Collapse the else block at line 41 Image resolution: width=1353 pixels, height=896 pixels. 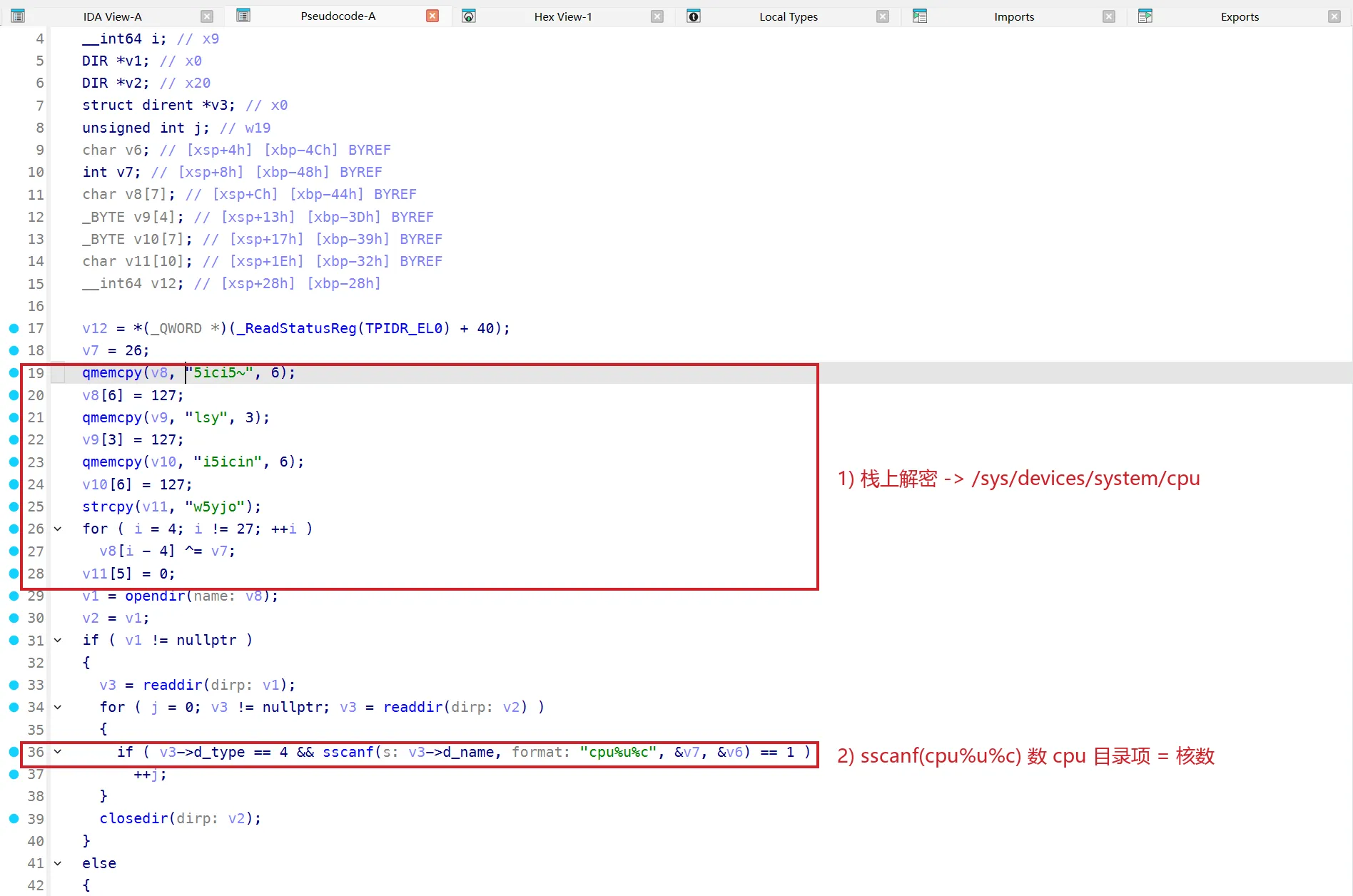(58, 863)
